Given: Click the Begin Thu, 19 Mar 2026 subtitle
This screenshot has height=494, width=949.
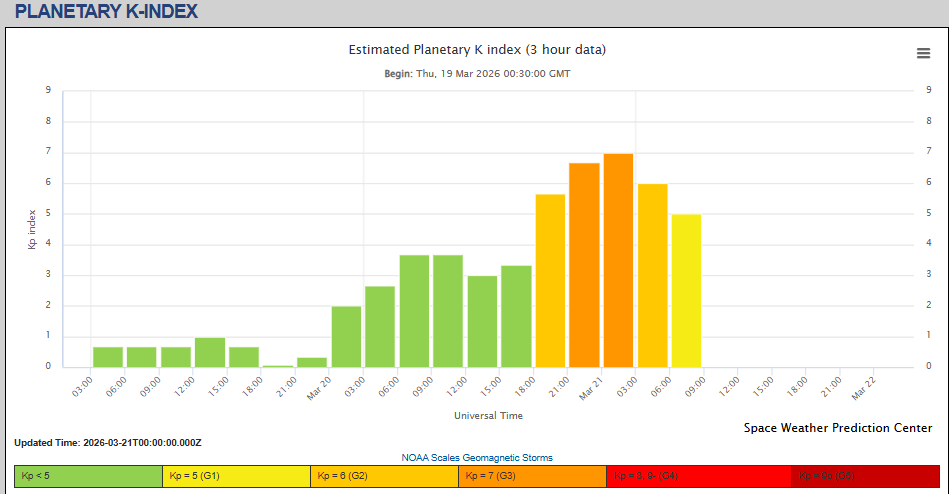Looking at the screenshot, I should click(x=477, y=74).
